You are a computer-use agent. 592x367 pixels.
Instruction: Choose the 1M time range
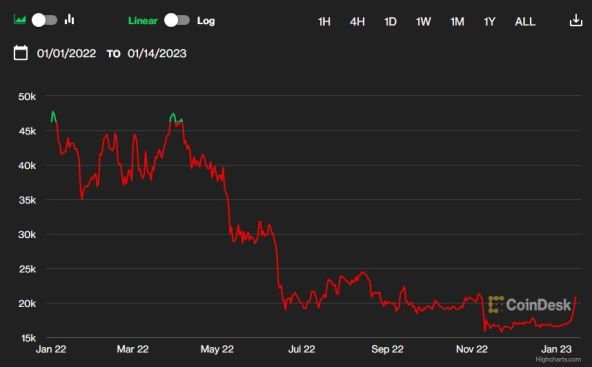tap(457, 22)
